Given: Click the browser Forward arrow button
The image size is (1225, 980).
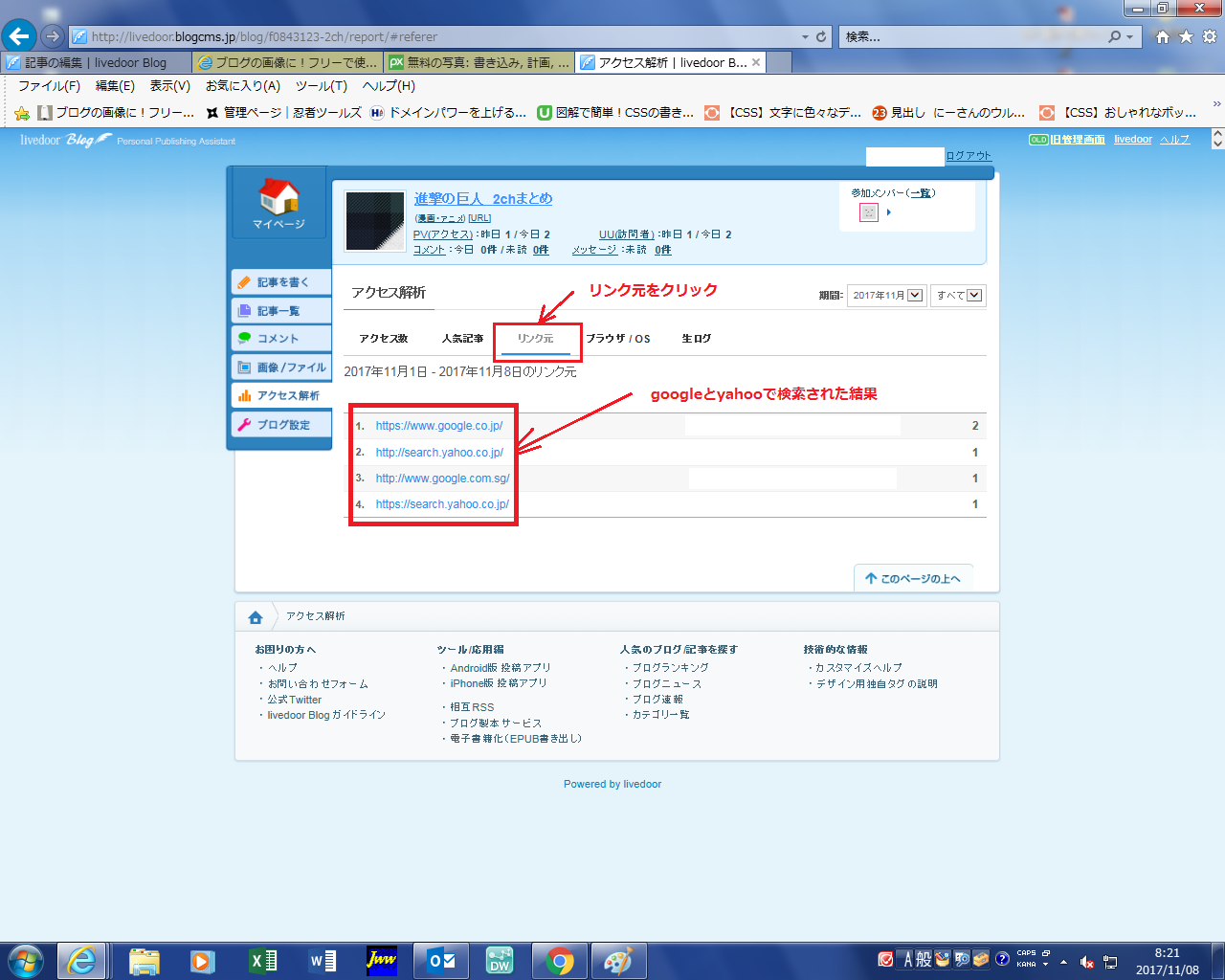Looking at the screenshot, I should (53, 36).
